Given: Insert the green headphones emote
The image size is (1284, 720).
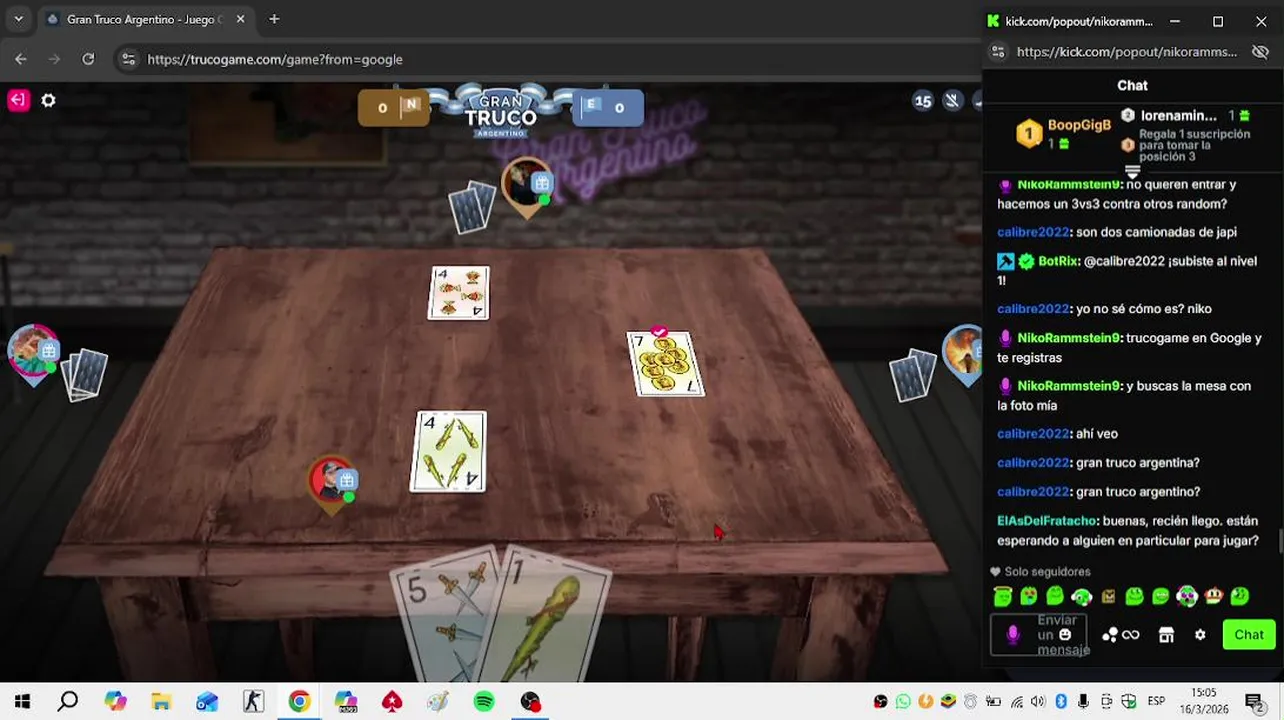Looking at the screenshot, I should (x=1081, y=597).
